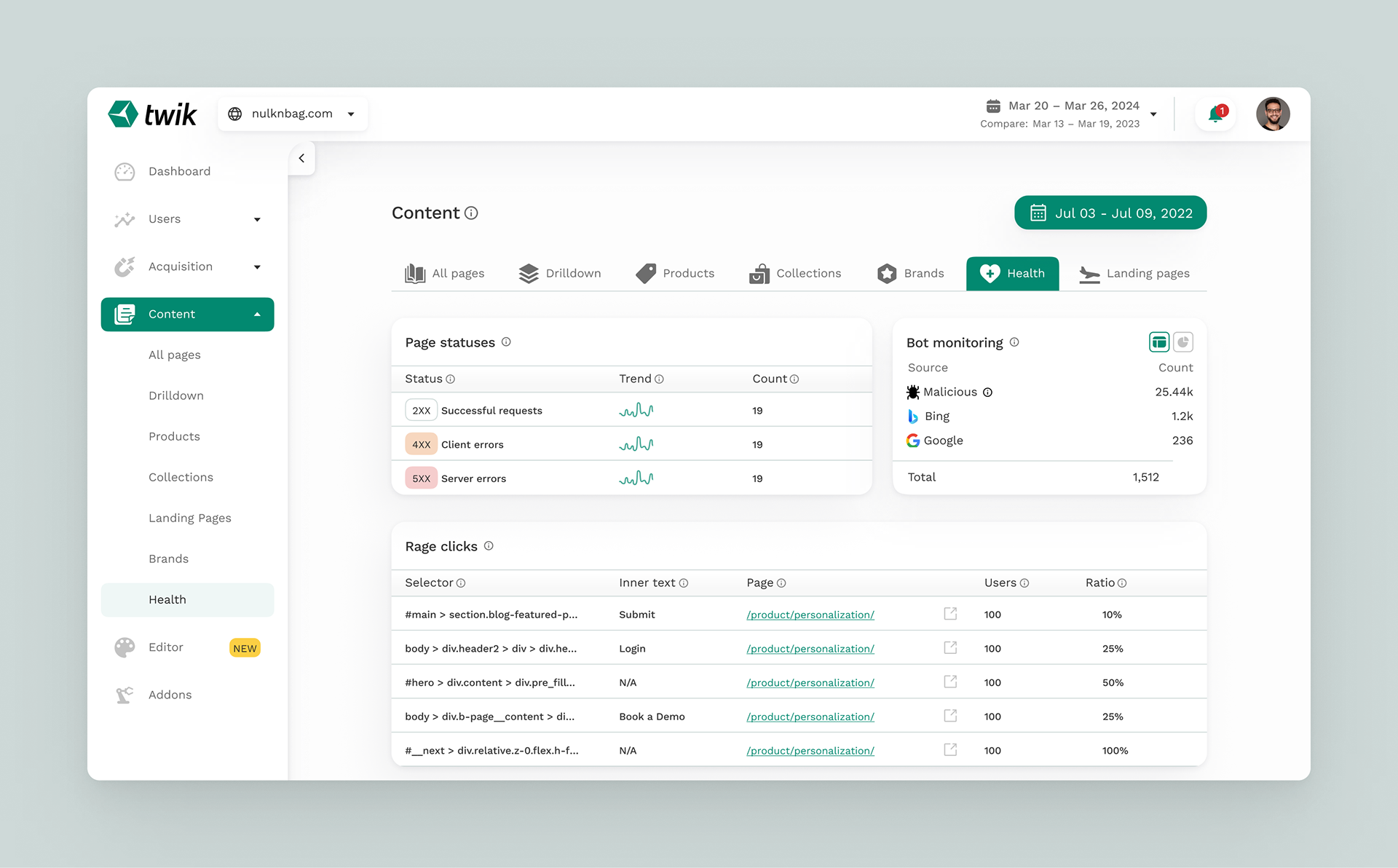This screenshot has height=868, width=1398.
Task: Click the Trend column info icon
Action: [x=659, y=379]
